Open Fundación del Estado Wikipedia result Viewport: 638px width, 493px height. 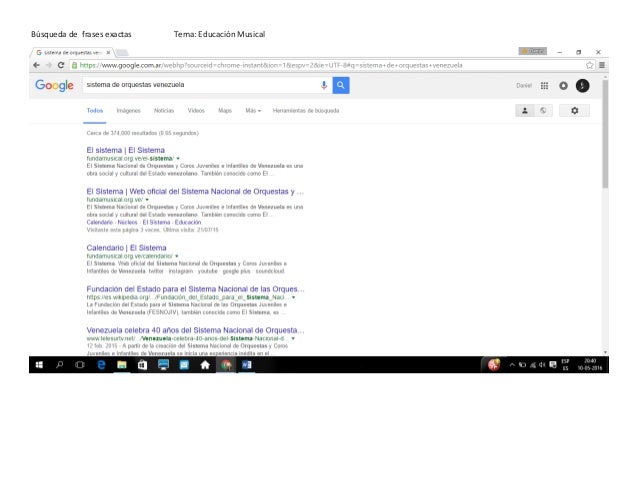(195, 289)
